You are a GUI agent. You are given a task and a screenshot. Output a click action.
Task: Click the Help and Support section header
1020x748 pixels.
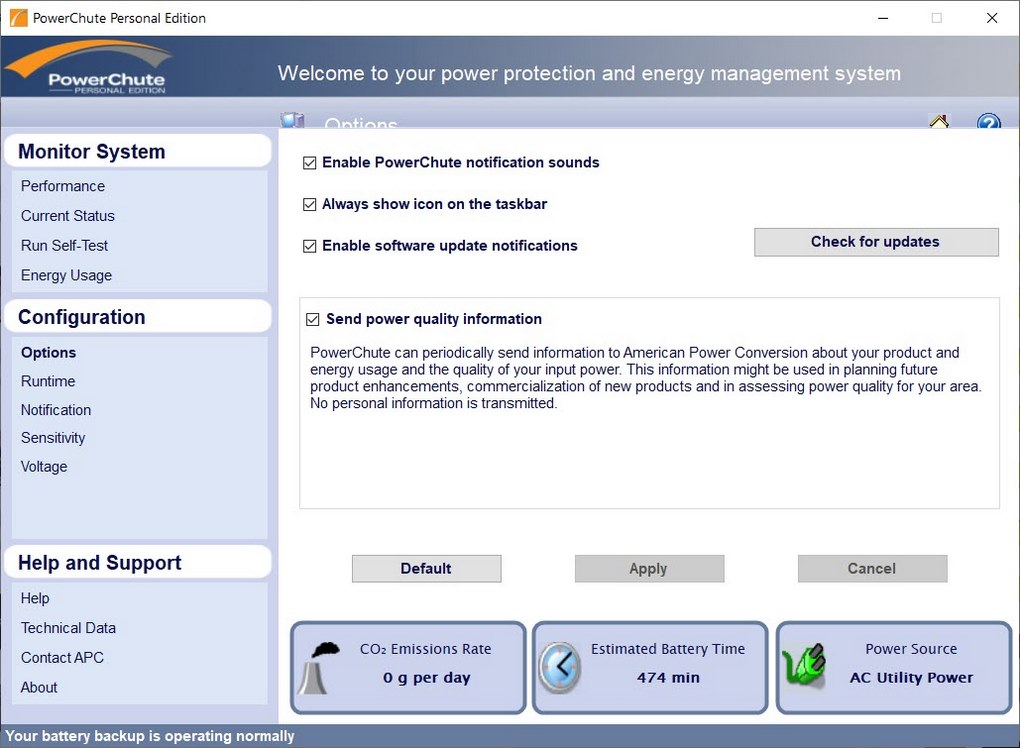[137, 563]
